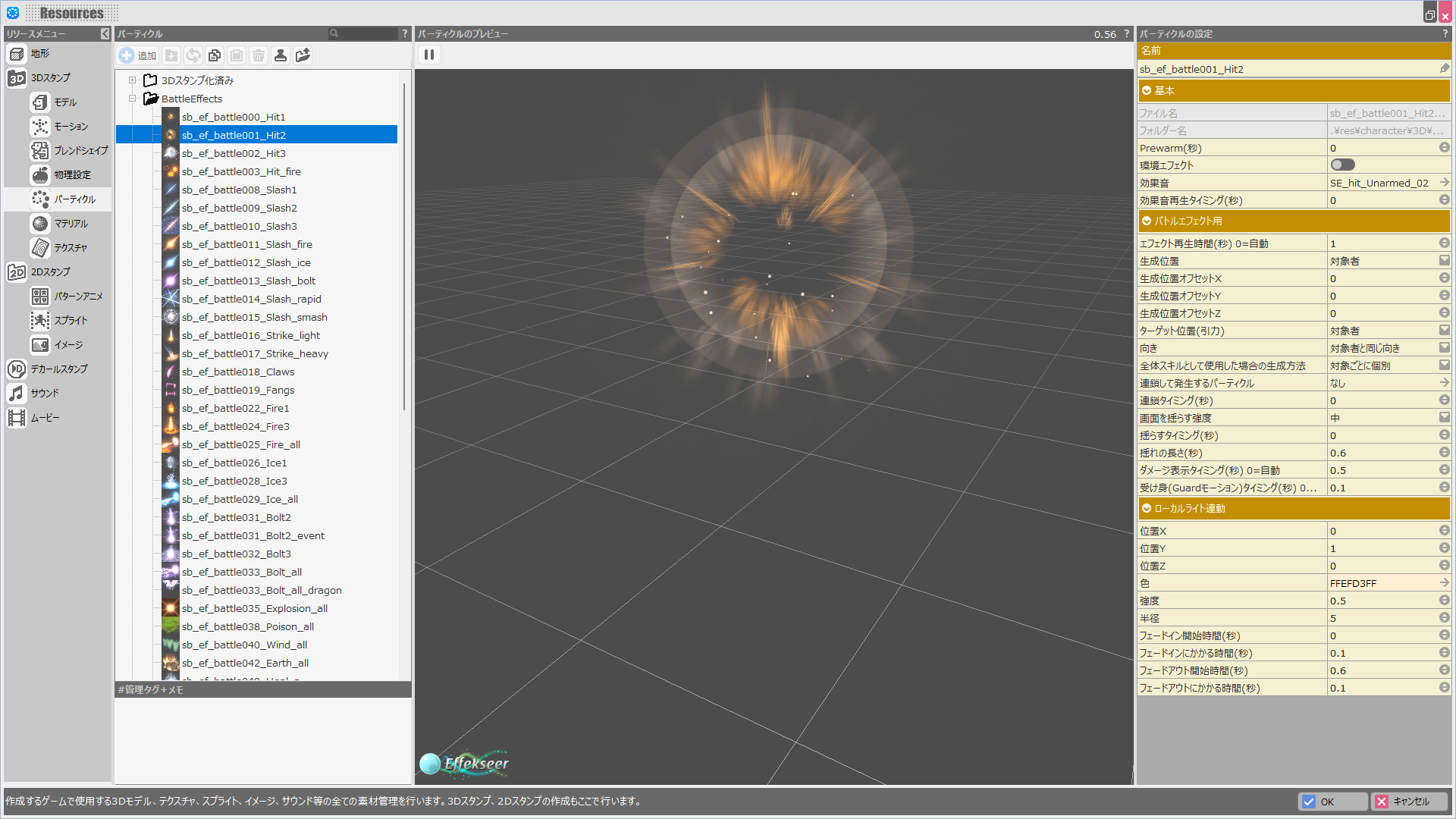Open the モーション (Motion) resource category
Screen dimensions: 1456x819
tap(71, 127)
